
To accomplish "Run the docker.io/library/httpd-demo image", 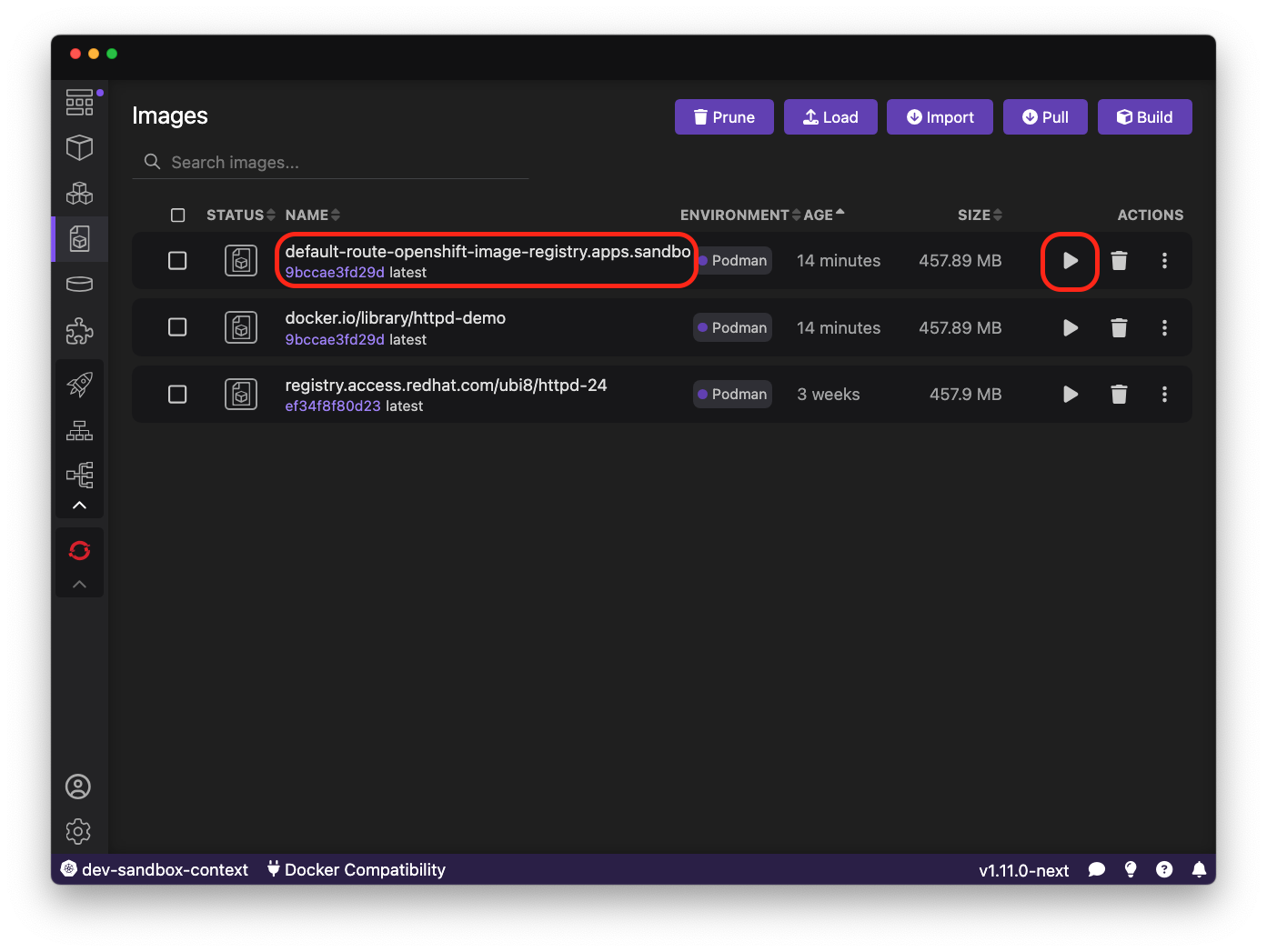I will [x=1071, y=328].
